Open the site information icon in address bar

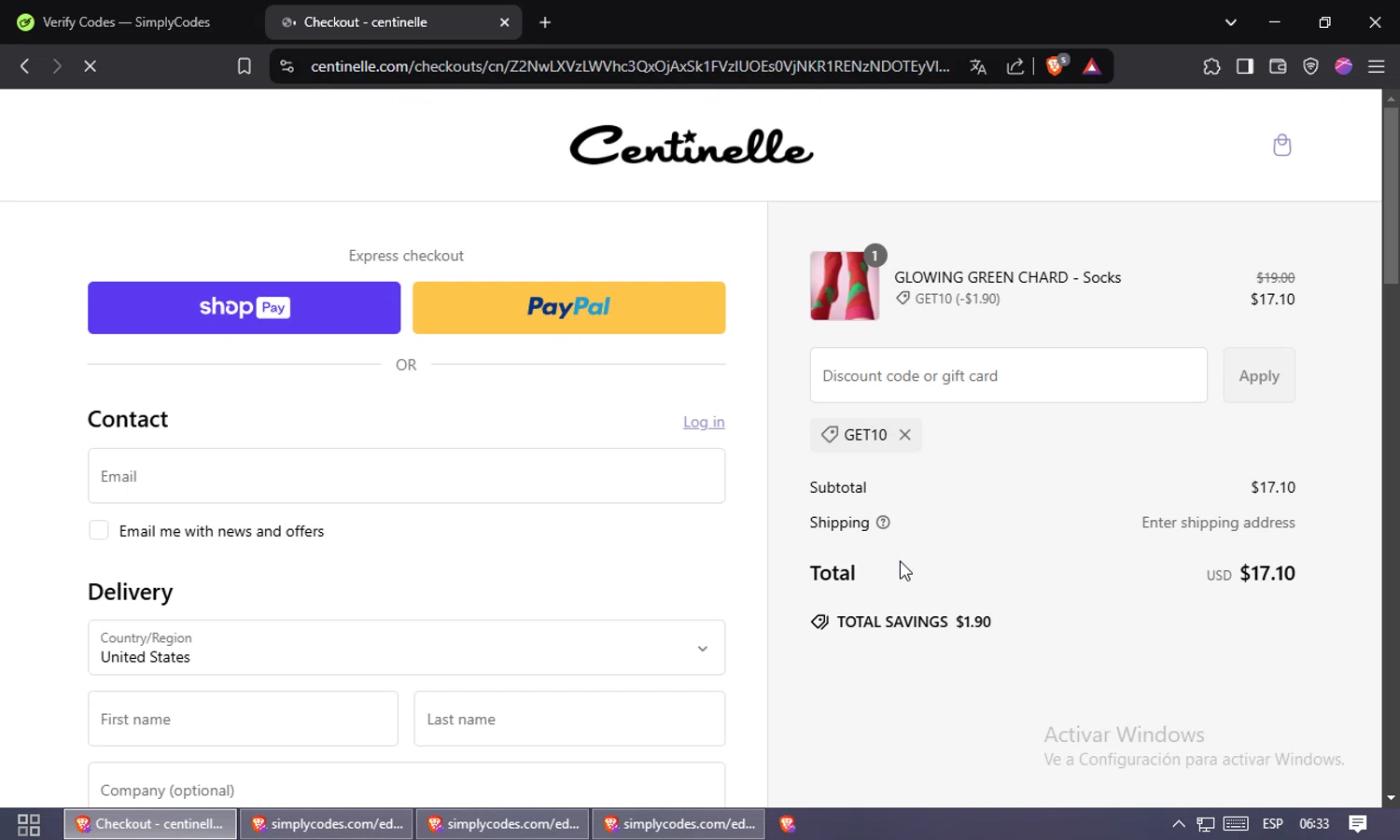click(287, 66)
